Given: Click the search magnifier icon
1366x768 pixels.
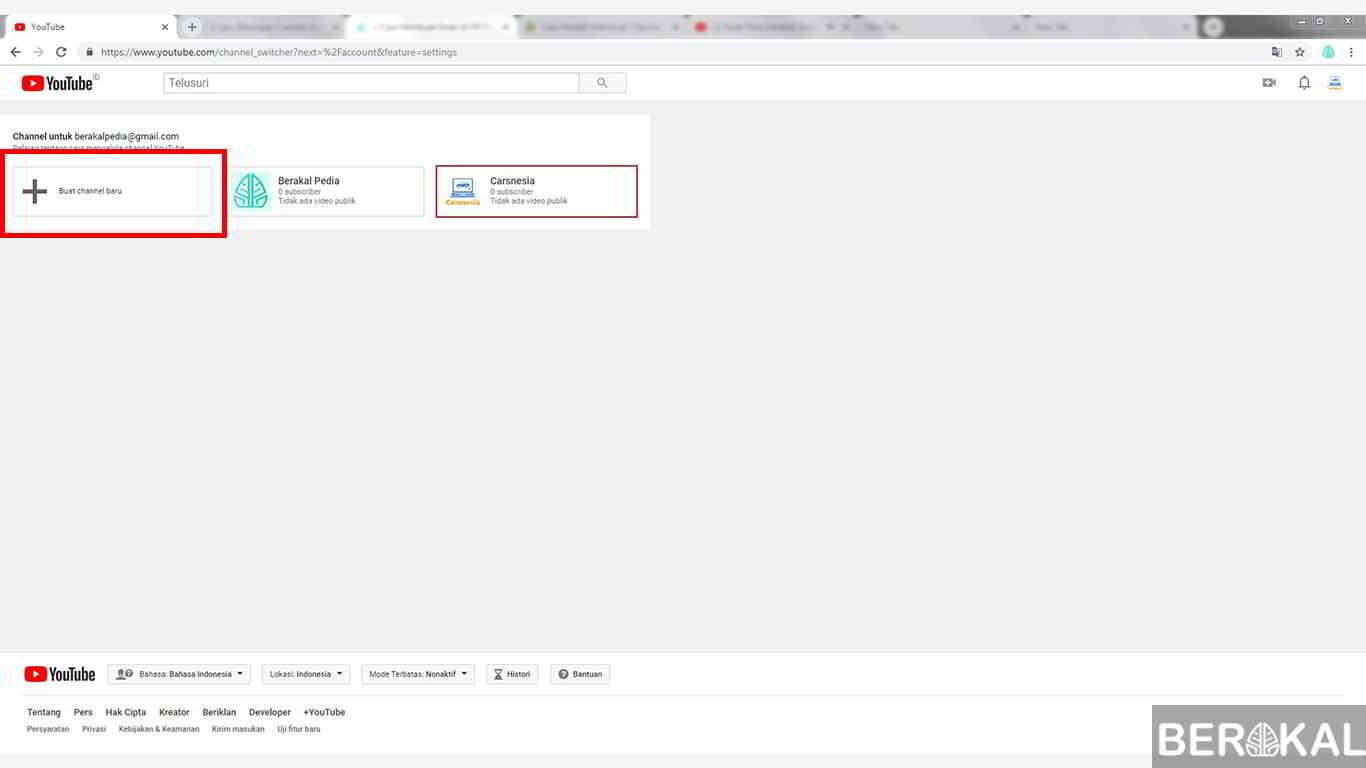Looking at the screenshot, I should coord(602,83).
